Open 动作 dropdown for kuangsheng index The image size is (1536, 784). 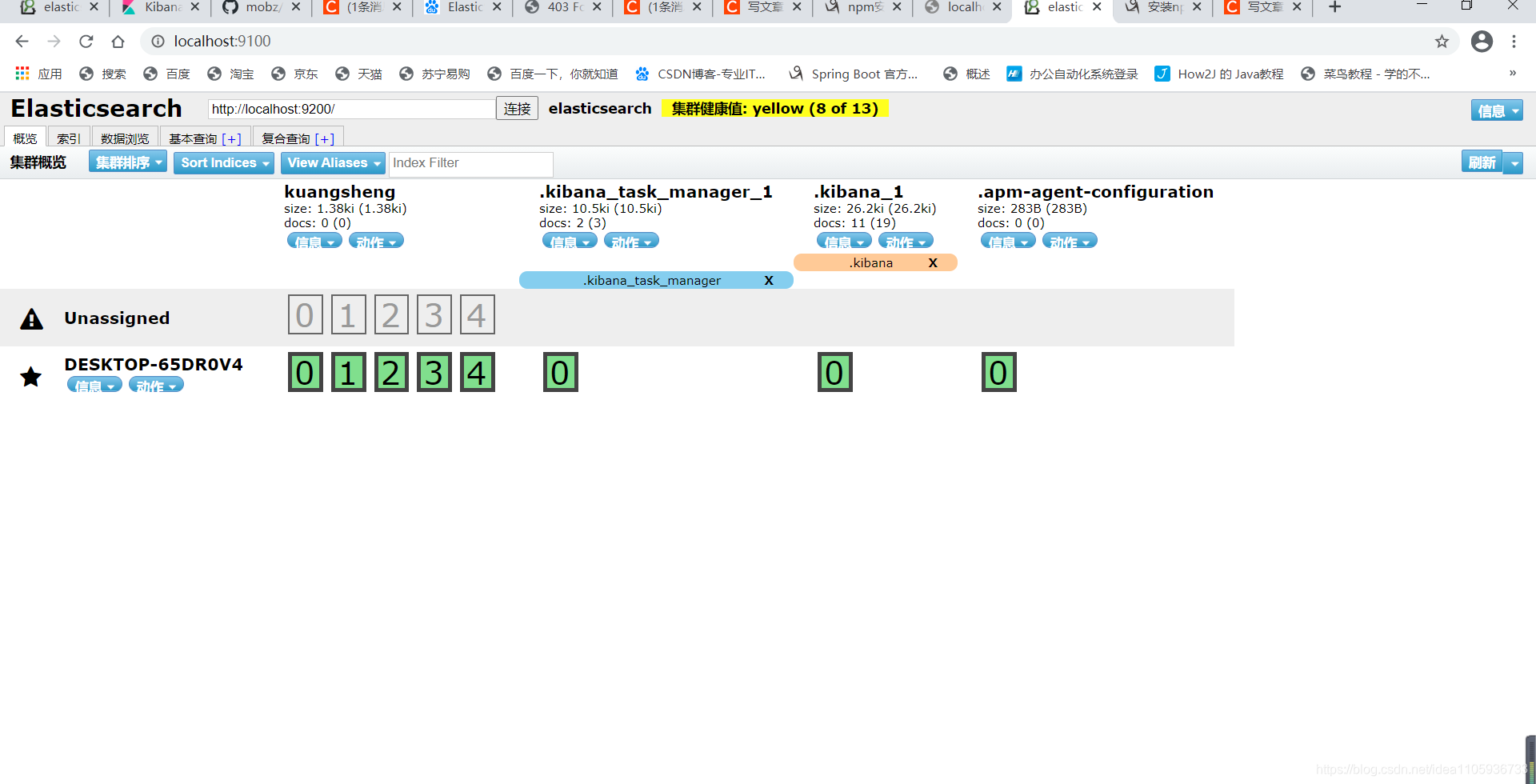point(376,241)
